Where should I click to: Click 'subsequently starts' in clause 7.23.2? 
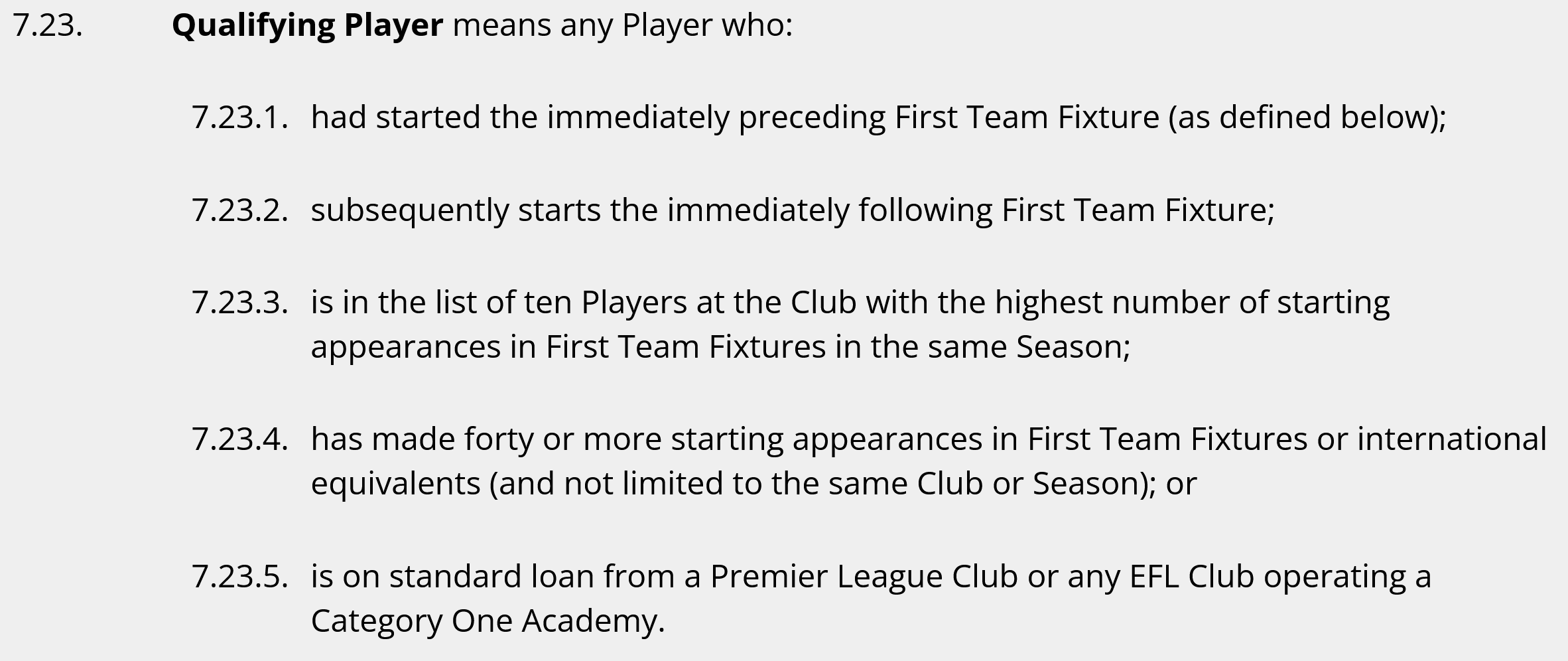click(456, 211)
